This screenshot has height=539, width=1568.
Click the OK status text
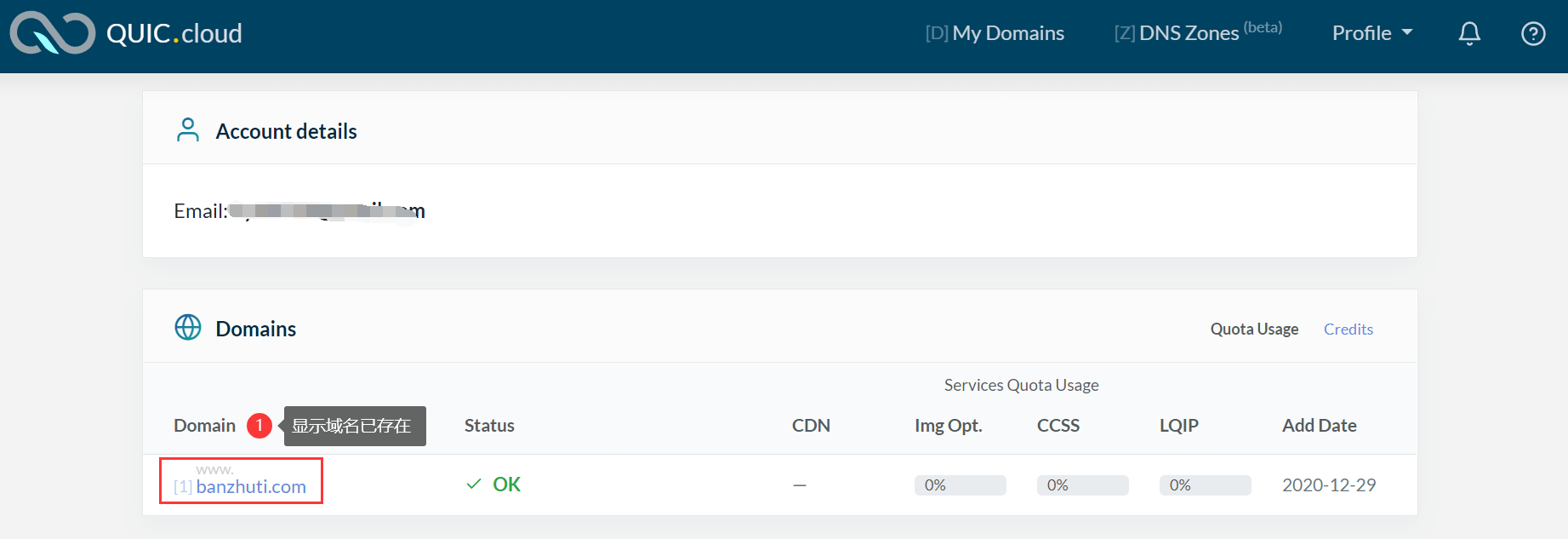coord(506,485)
